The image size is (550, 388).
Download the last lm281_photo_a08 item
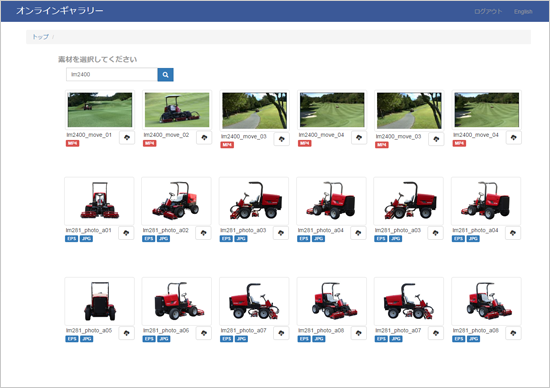513,333
